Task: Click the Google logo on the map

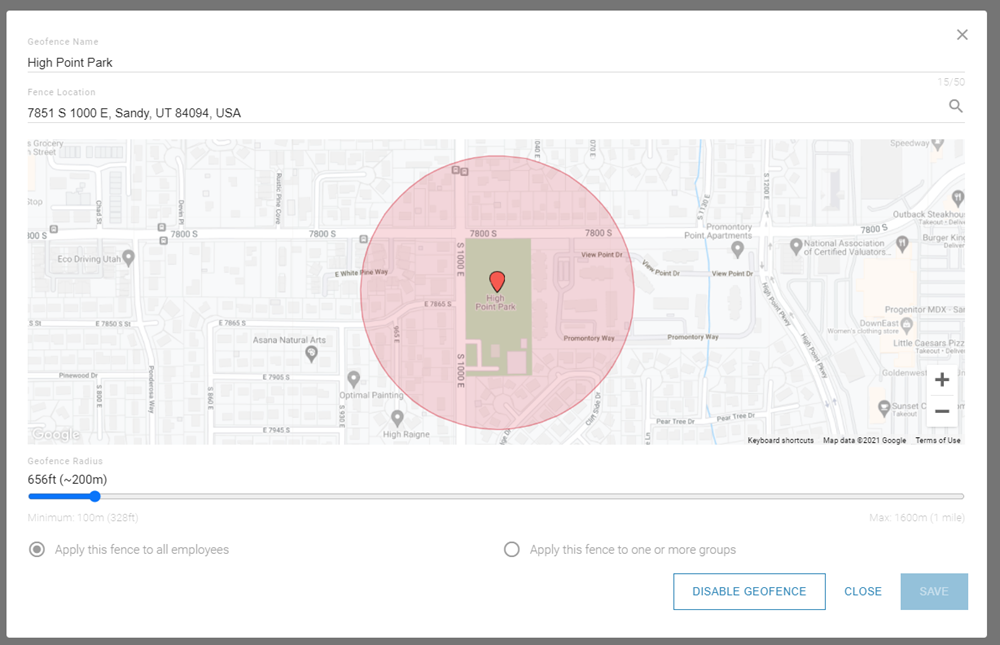Action: [x=55, y=433]
